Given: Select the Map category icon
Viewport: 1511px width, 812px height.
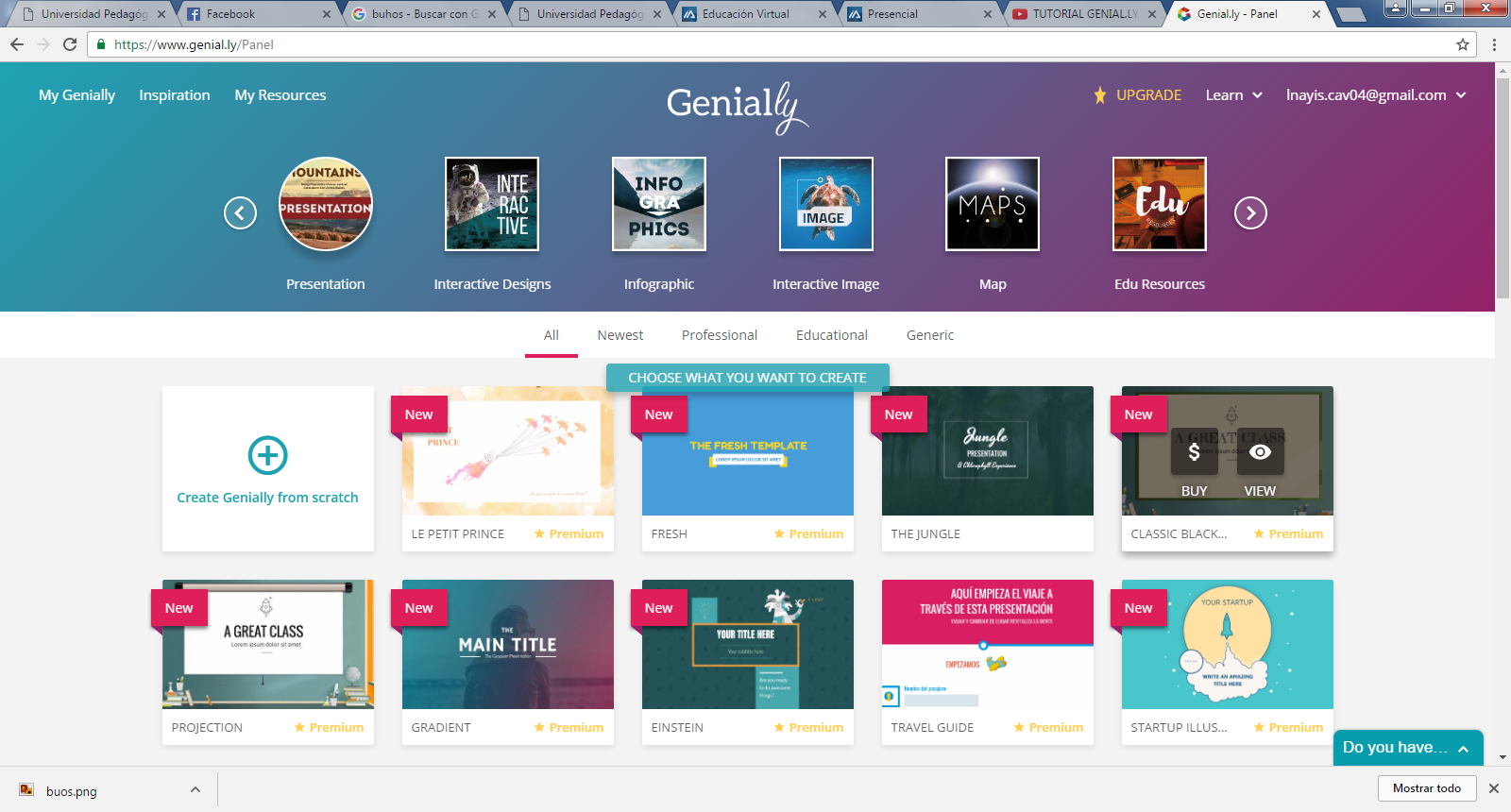Looking at the screenshot, I should [x=993, y=204].
